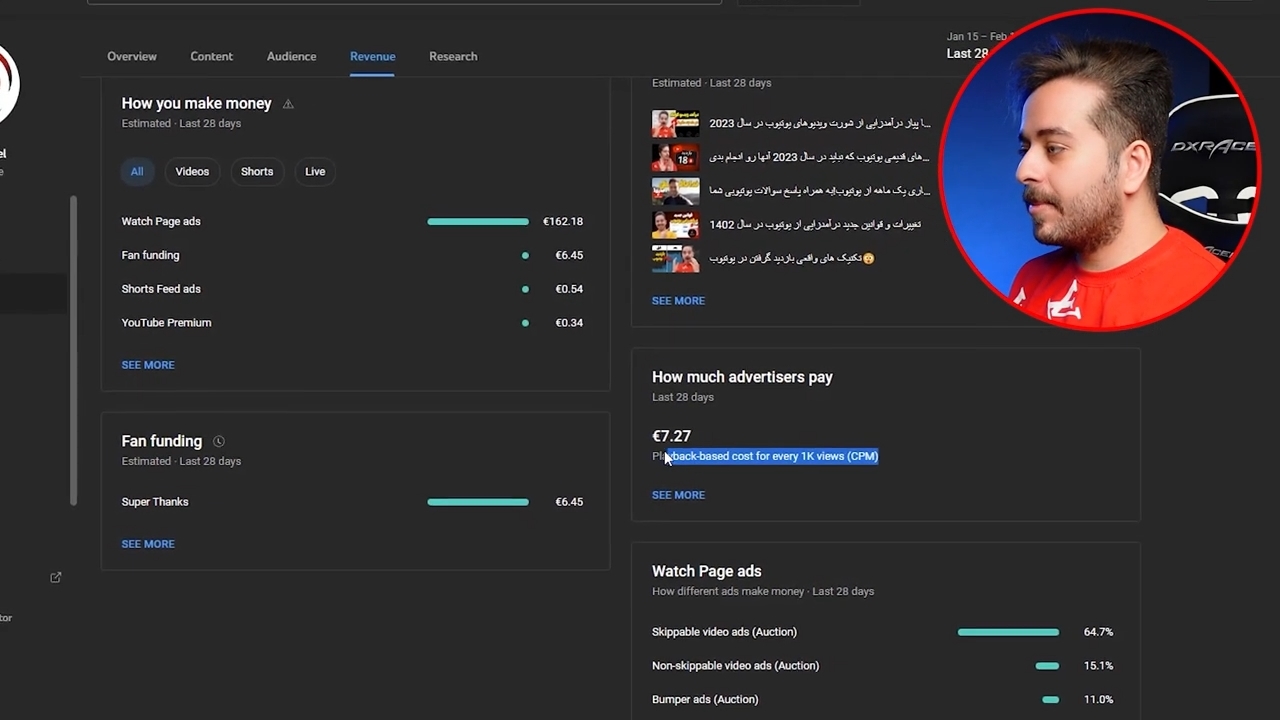Expand See More under How much advertisers pay

tap(678, 495)
